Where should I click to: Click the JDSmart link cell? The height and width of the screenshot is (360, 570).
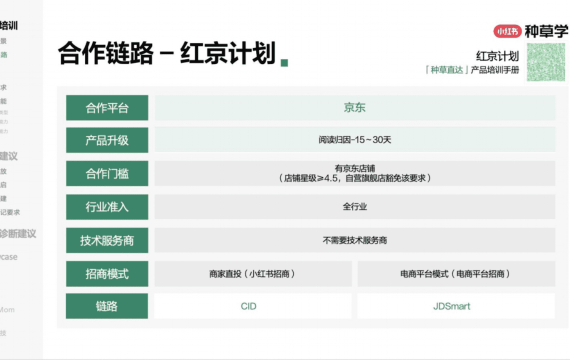click(456, 306)
